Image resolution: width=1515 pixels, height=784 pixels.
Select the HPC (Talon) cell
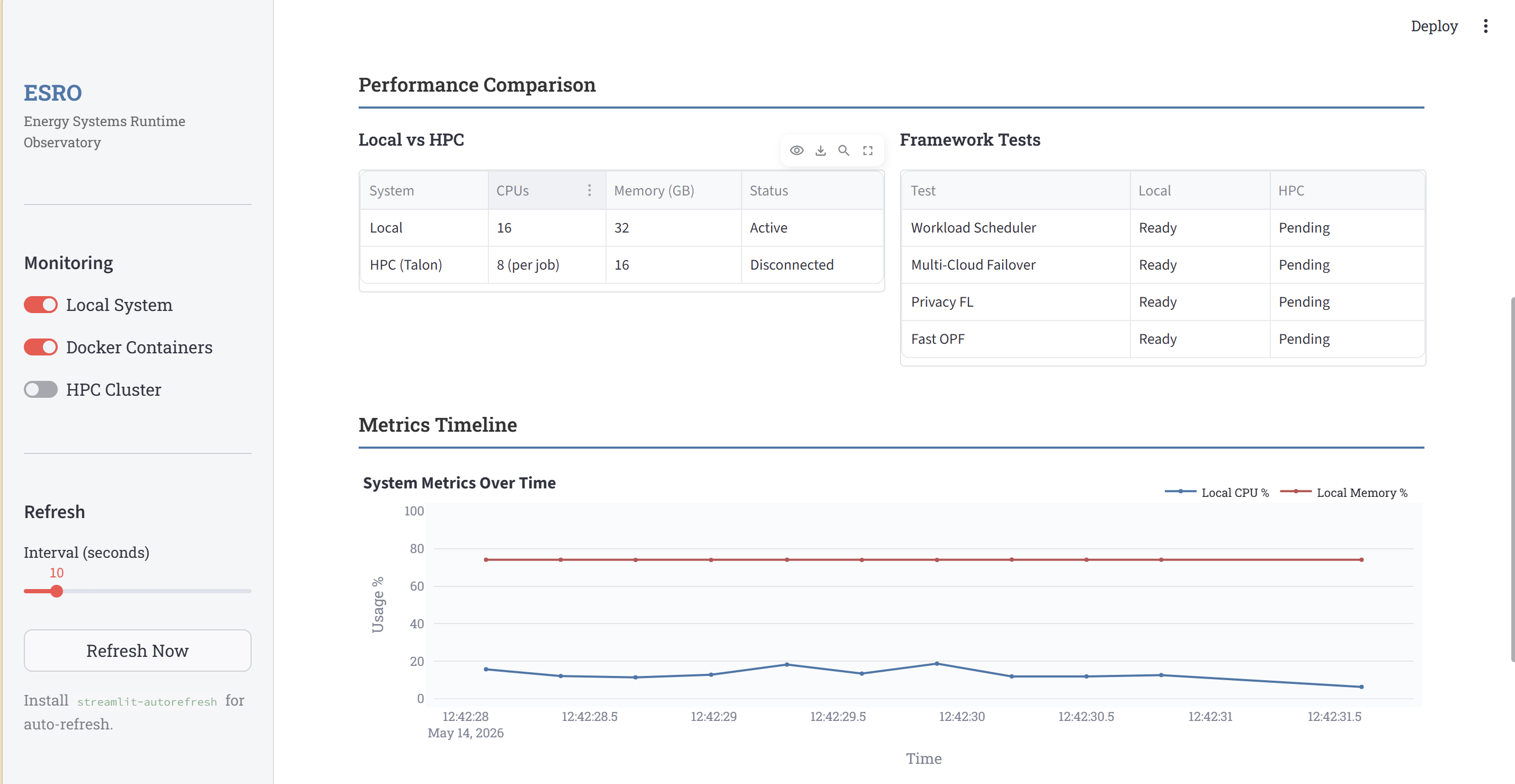point(424,265)
